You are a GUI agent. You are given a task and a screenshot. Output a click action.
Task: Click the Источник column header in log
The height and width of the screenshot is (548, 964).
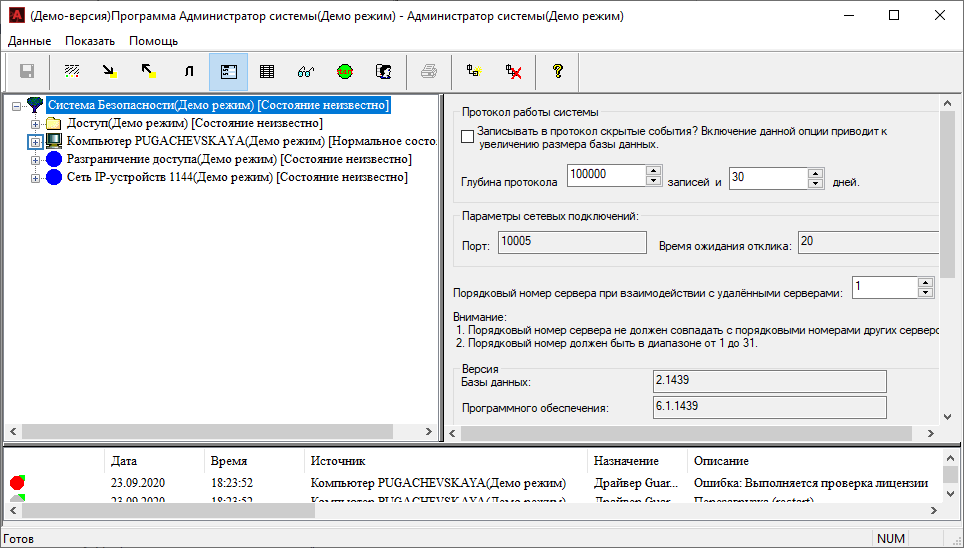(337, 461)
